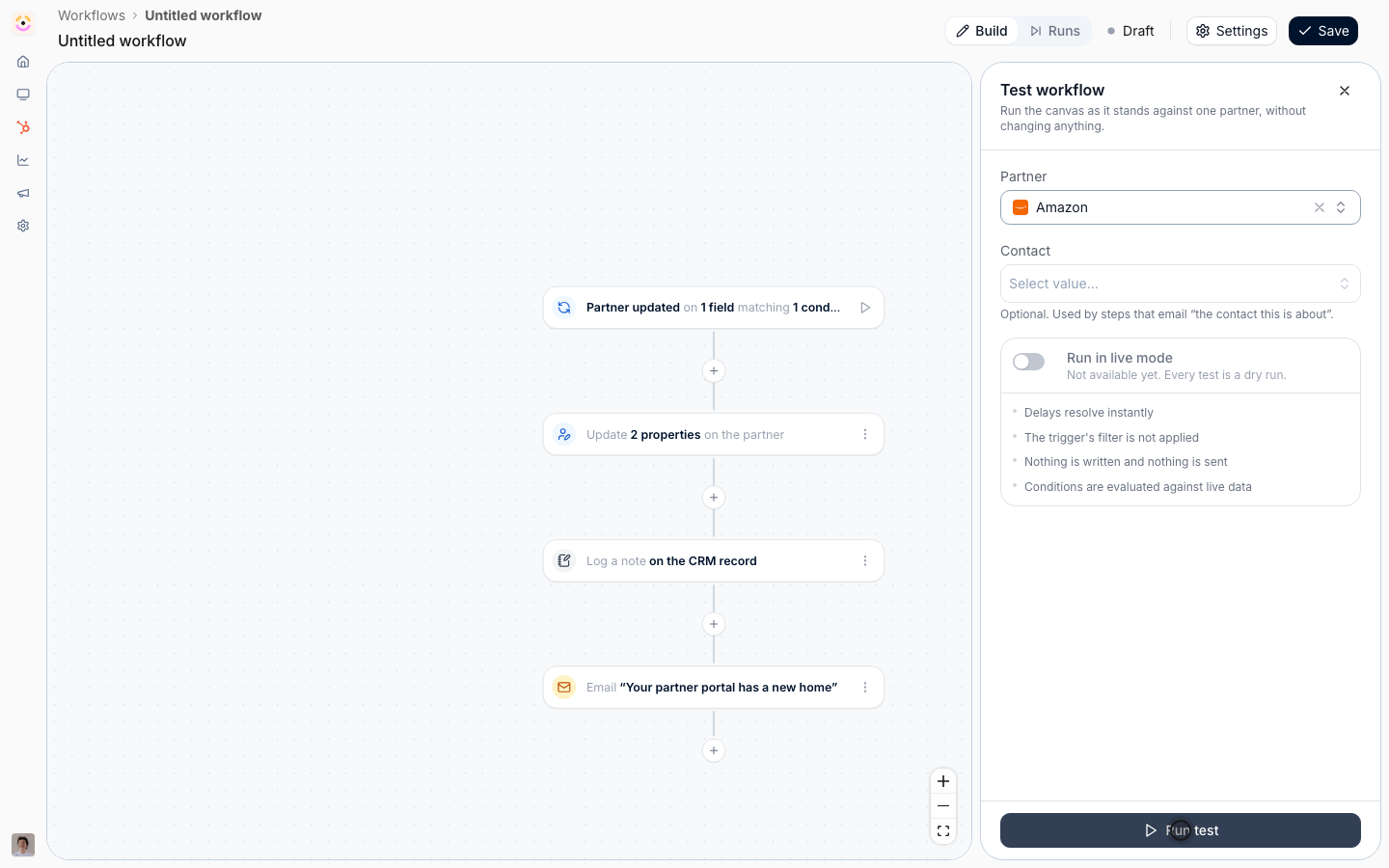Open options for the Email step
Image resolution: width=1389 pixels, height=868 pixels.
click(x=865, y=688)
